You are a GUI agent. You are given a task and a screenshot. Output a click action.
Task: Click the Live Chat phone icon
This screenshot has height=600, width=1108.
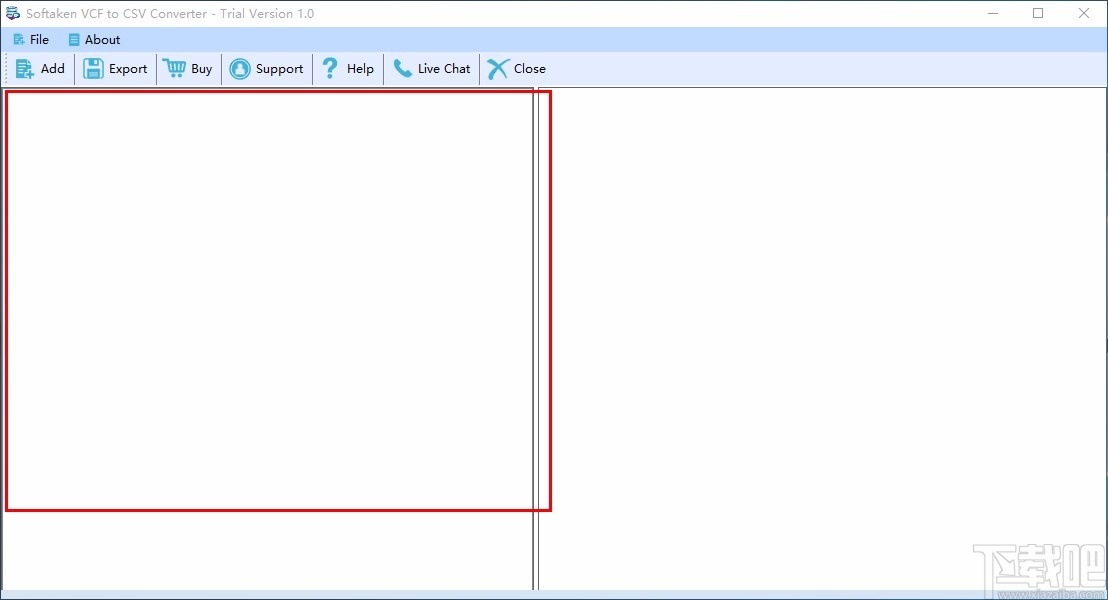pyautogui.click(x=400, y=68)
